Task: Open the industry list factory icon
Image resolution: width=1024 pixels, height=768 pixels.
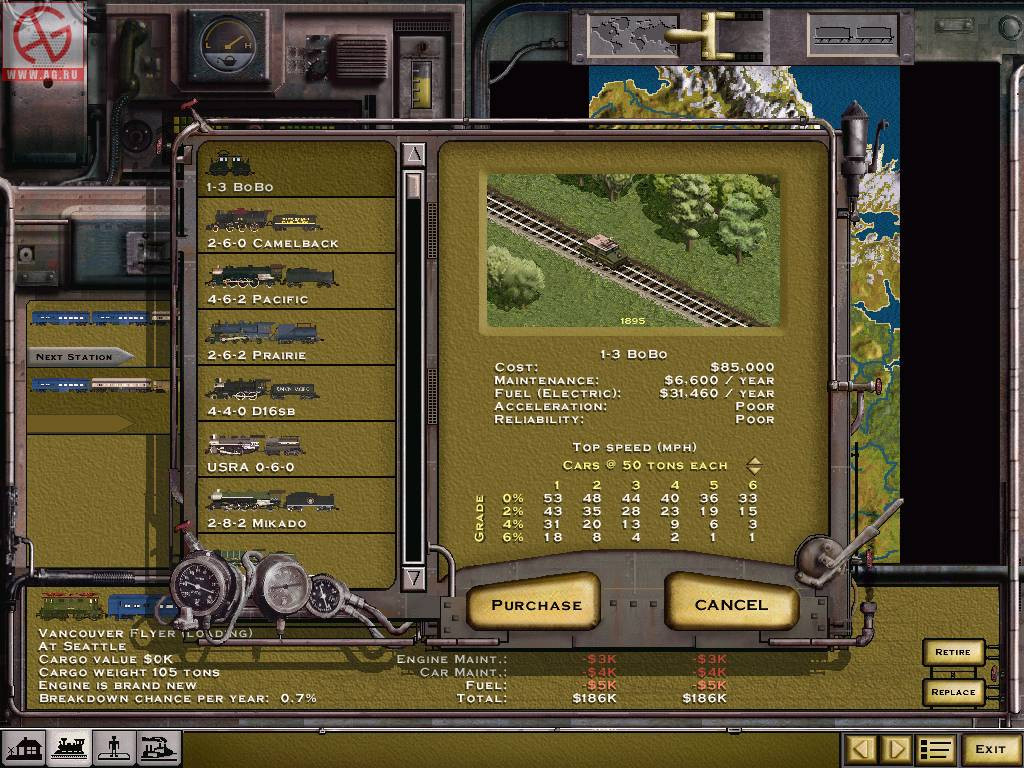Action: point(159,748)
